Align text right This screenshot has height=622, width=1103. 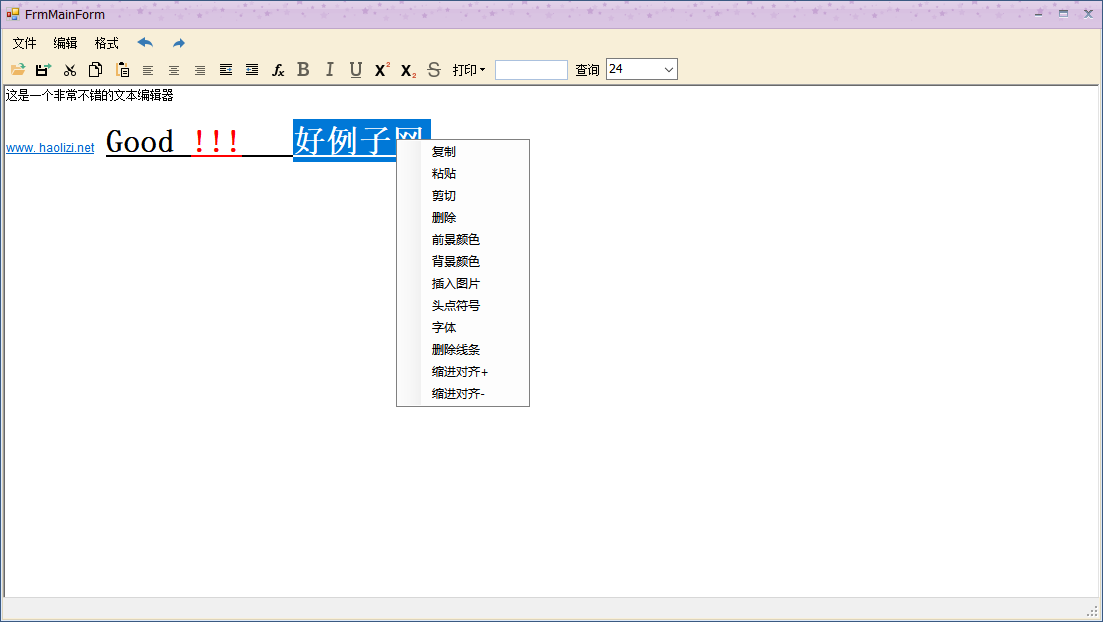[200, 70]
